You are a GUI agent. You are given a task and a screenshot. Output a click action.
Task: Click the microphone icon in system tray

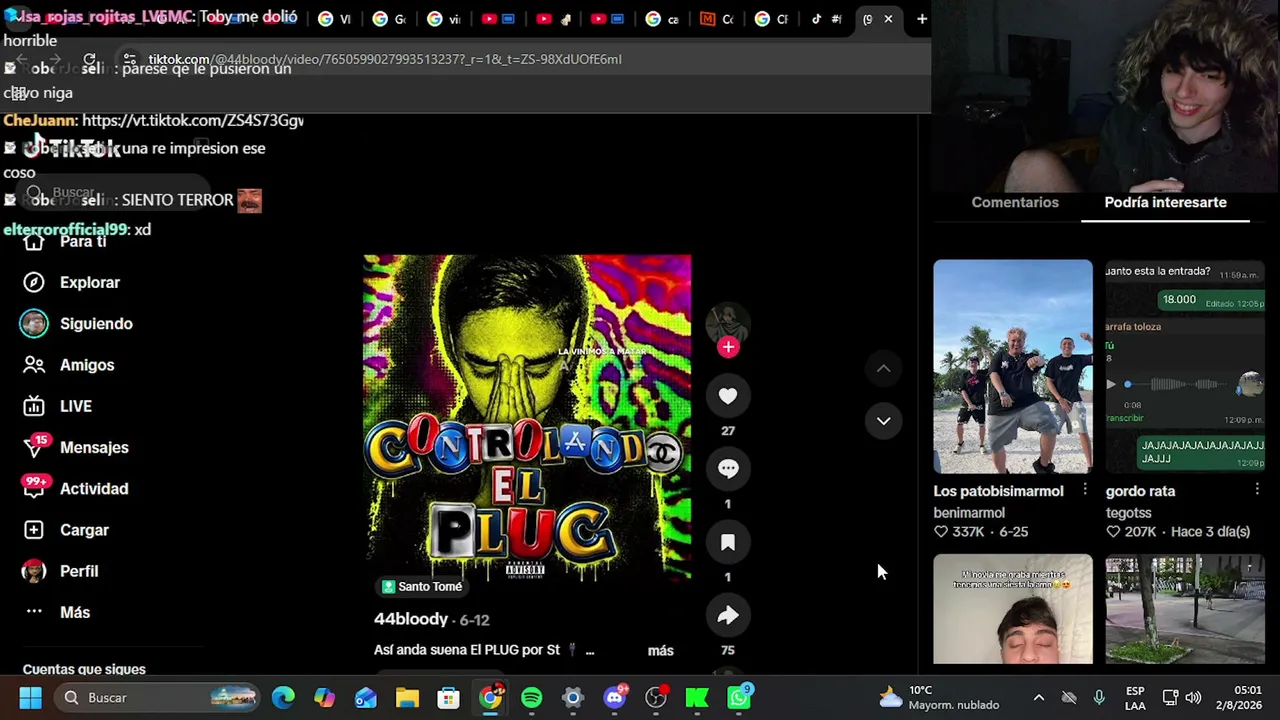click(1099, 698)
